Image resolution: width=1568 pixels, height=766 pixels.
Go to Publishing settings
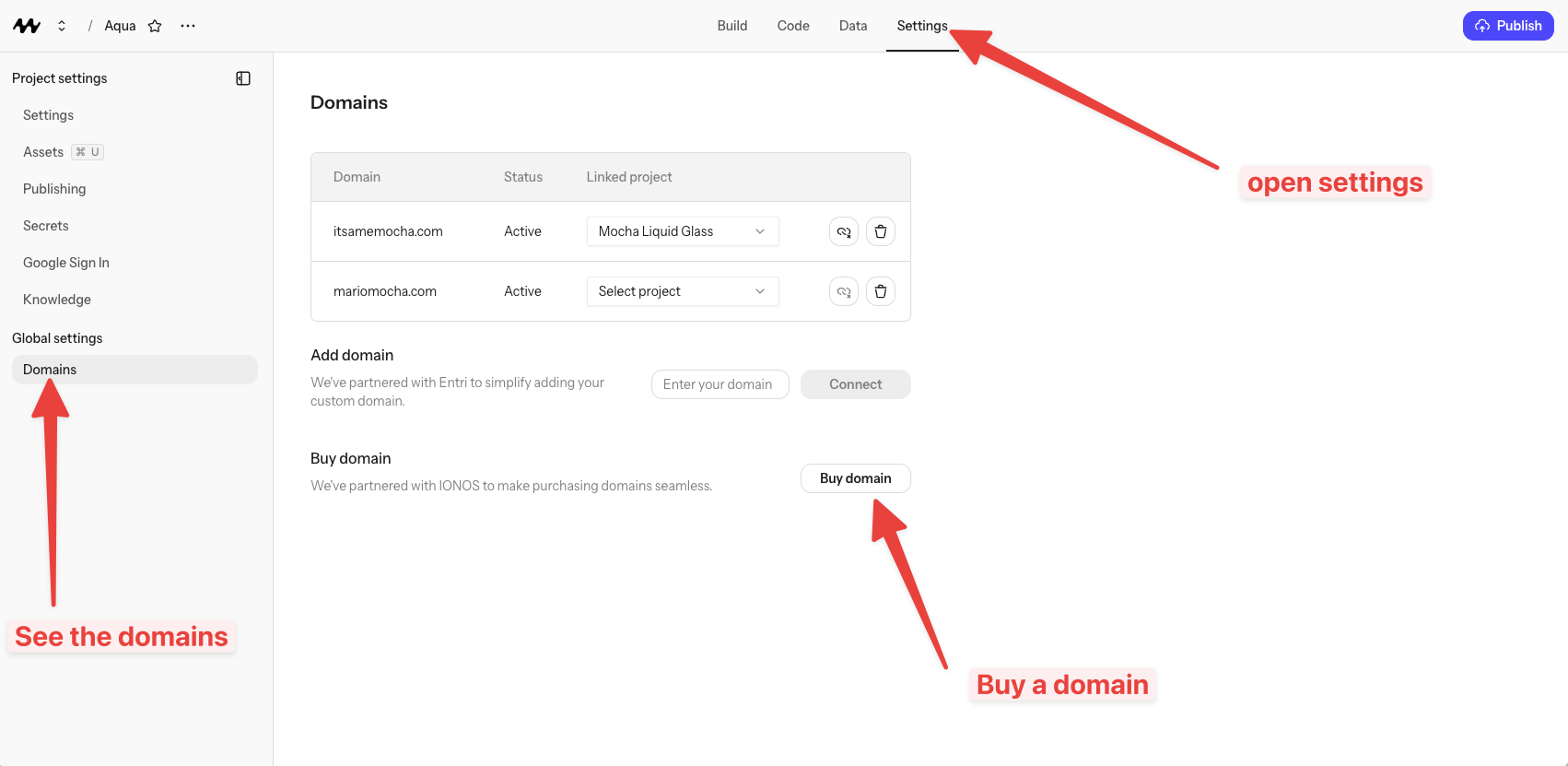(x=54, y=189)
